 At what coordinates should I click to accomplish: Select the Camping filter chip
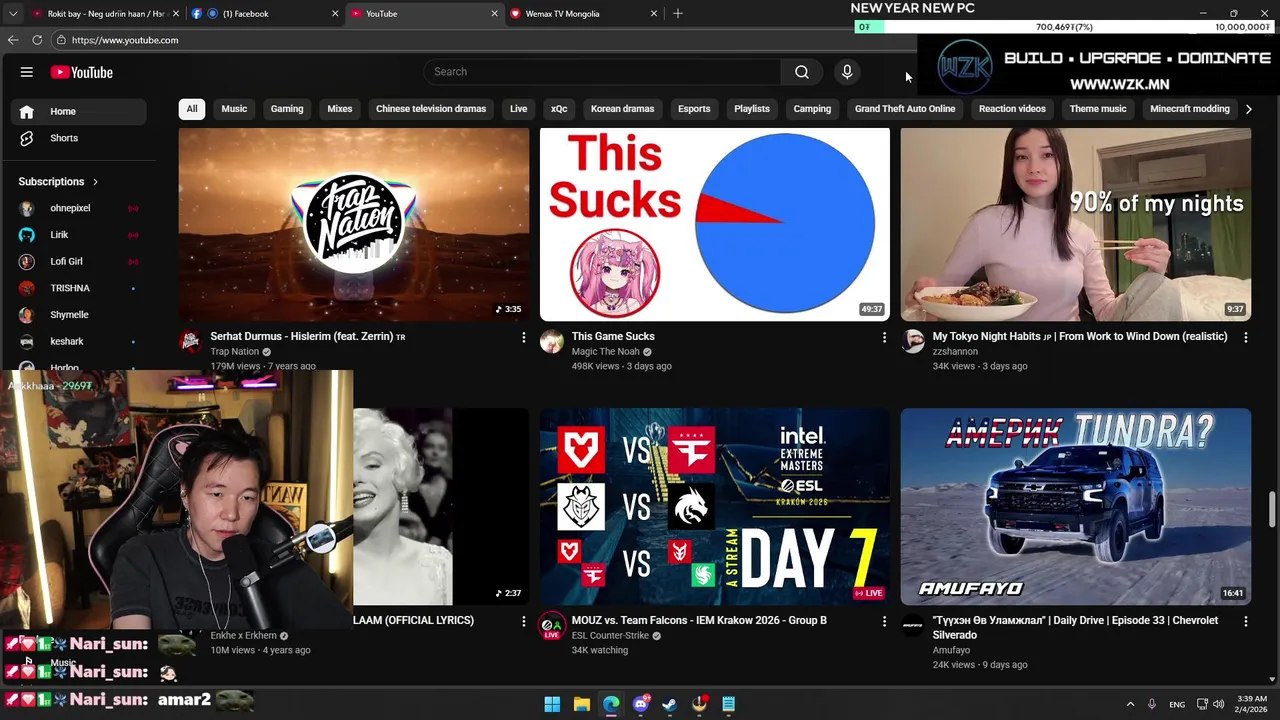point(812,109)
